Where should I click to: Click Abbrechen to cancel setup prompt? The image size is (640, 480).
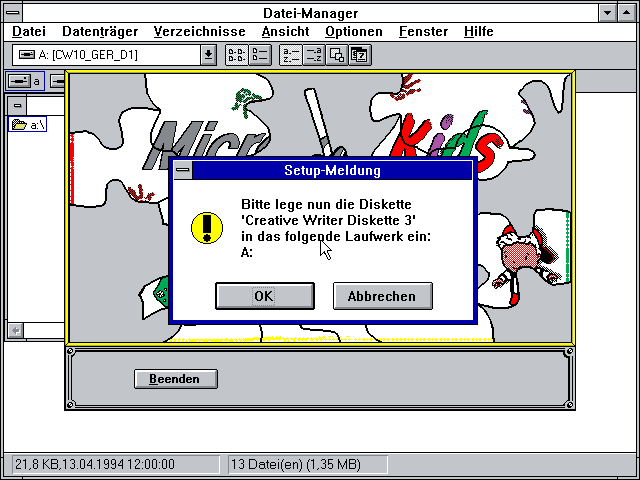click(x=382, y=296)
